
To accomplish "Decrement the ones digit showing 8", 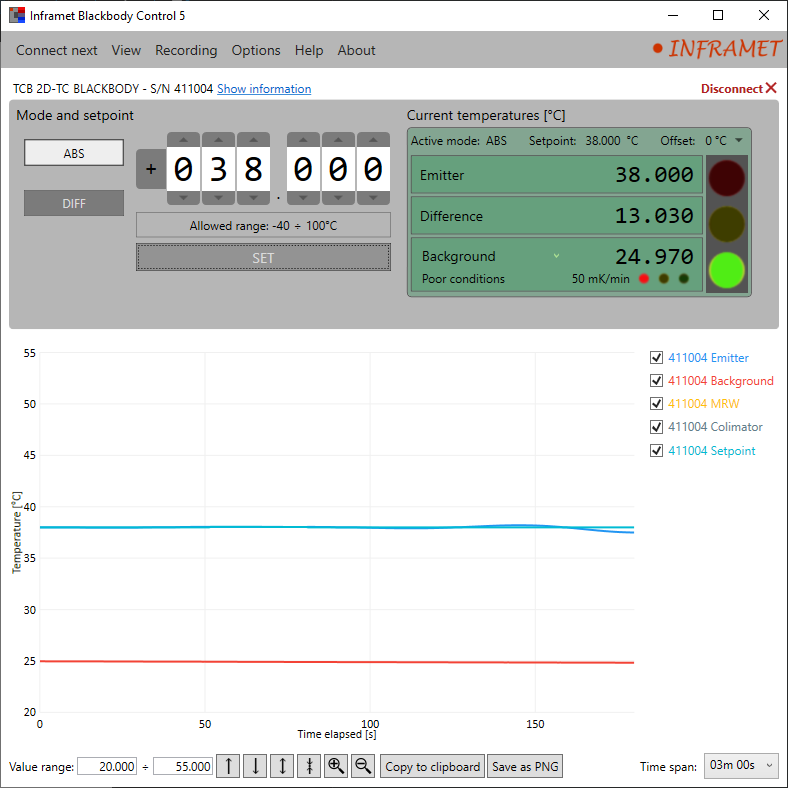I will click(x=253, y=198).
